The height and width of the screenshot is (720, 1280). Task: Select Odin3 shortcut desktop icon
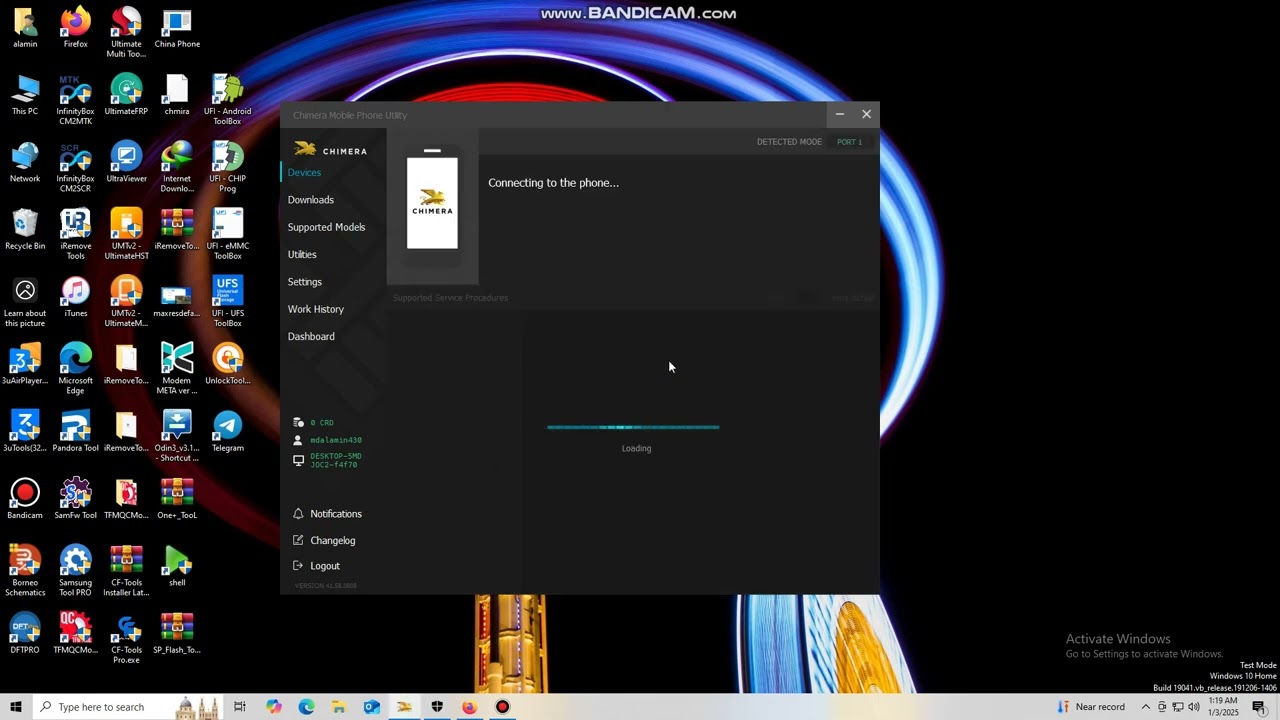[177, 436]
